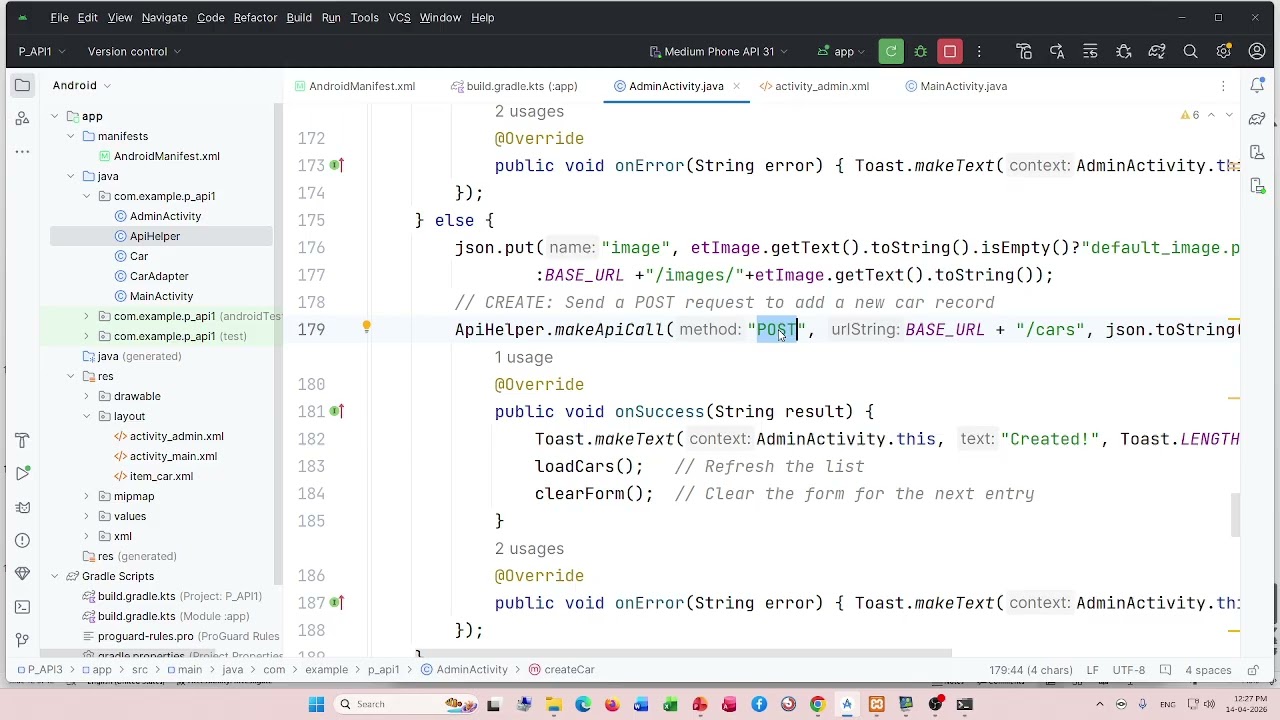The width and height of the screenshot is (1280, 720).
Task: Expand the com.example.p_api1 (test) package
Action: 87,336
